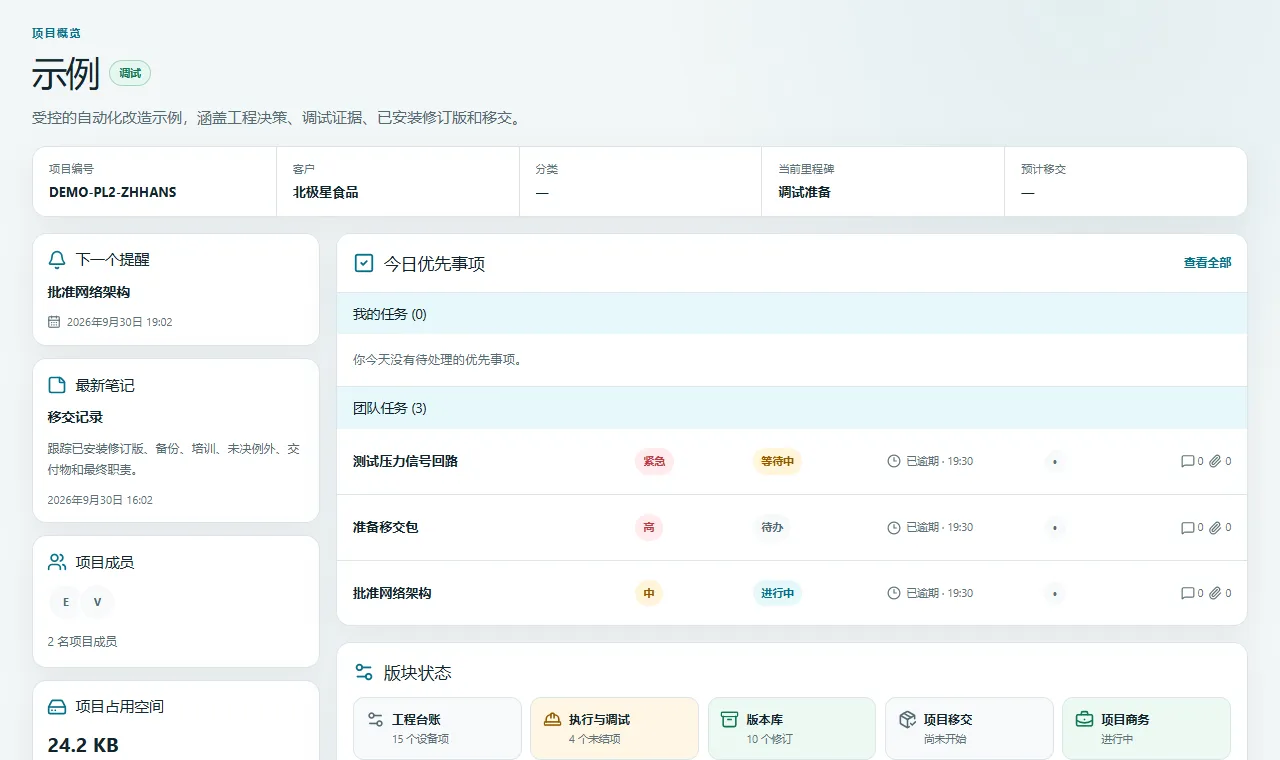Click the 10 个修订 text on 版本库 card

tap(769, 739)
